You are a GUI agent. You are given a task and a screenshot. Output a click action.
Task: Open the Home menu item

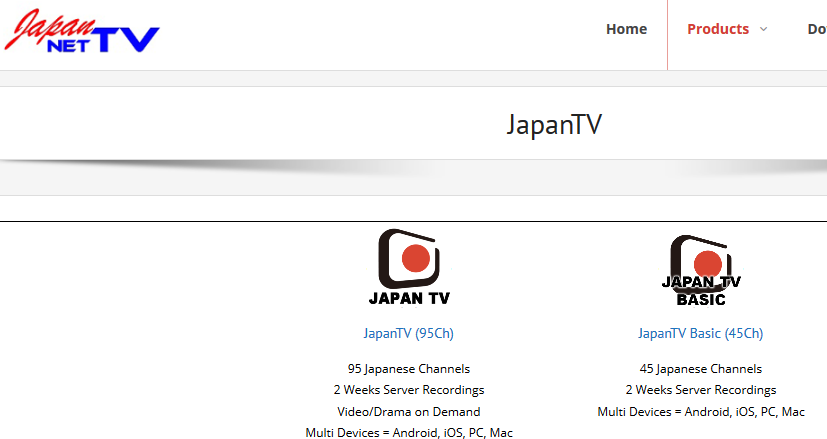tap(626, 29)
